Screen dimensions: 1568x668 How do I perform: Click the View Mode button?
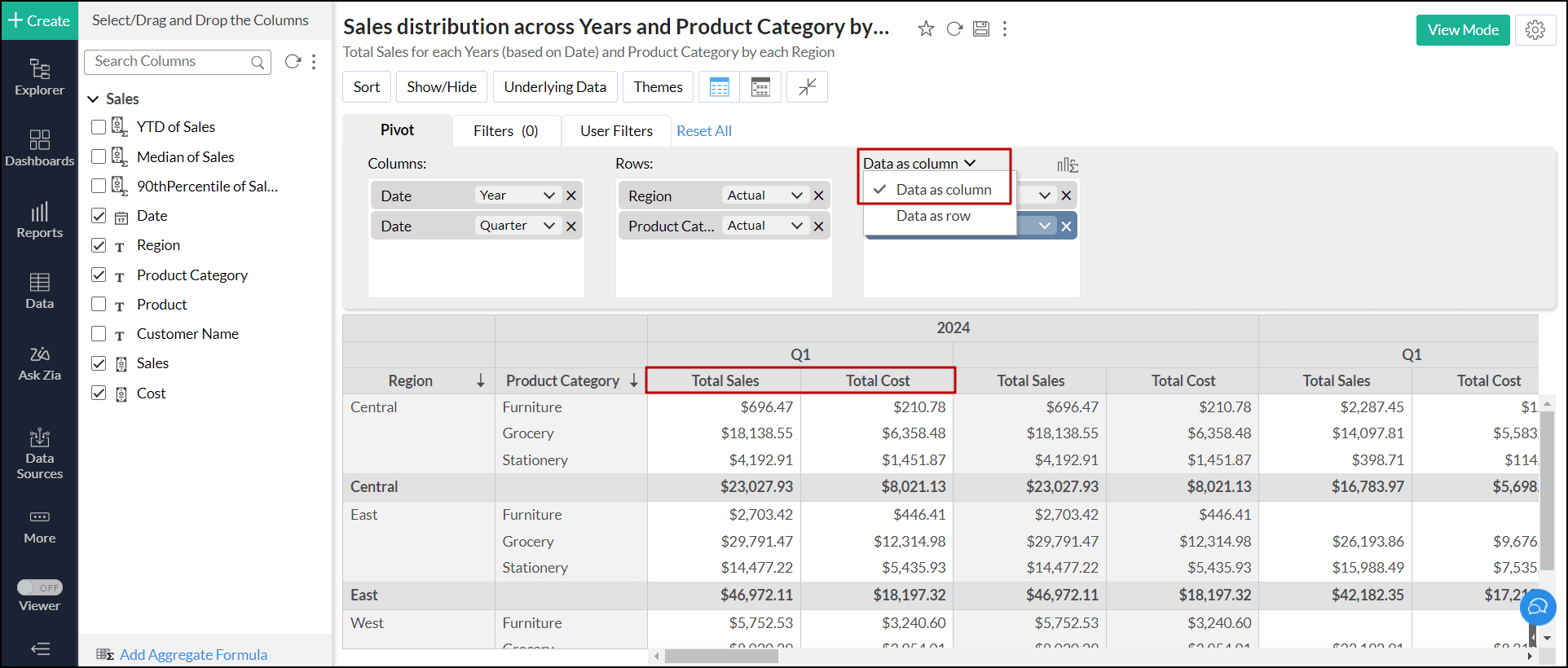(x=1462, y=30)
